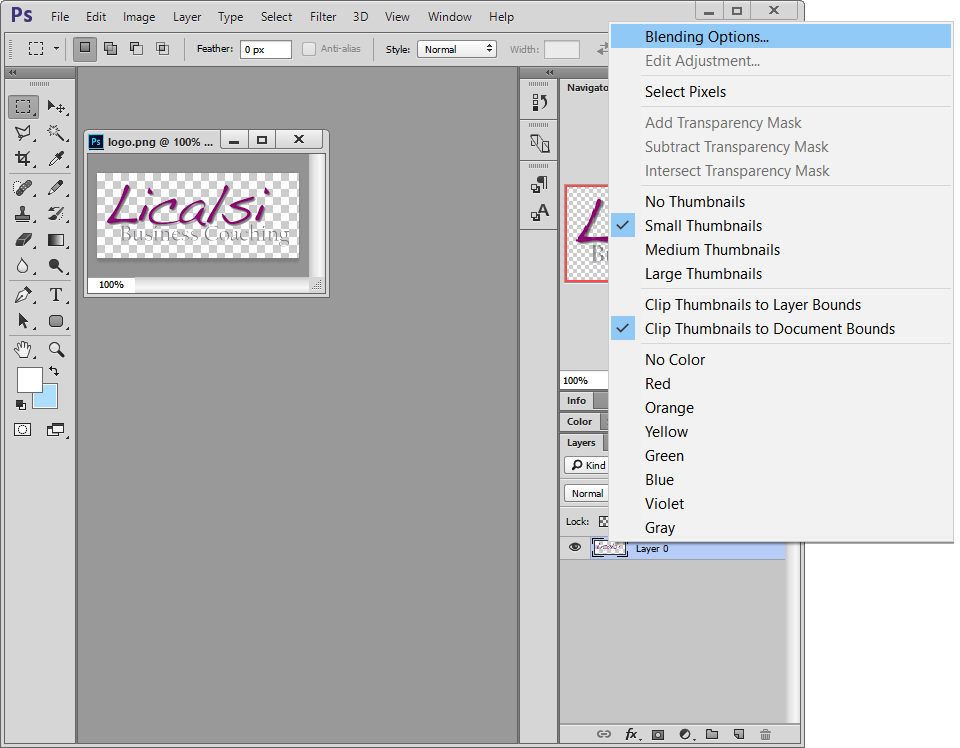
Task: Delete layer with the trash icon
Action: point(765,734)
